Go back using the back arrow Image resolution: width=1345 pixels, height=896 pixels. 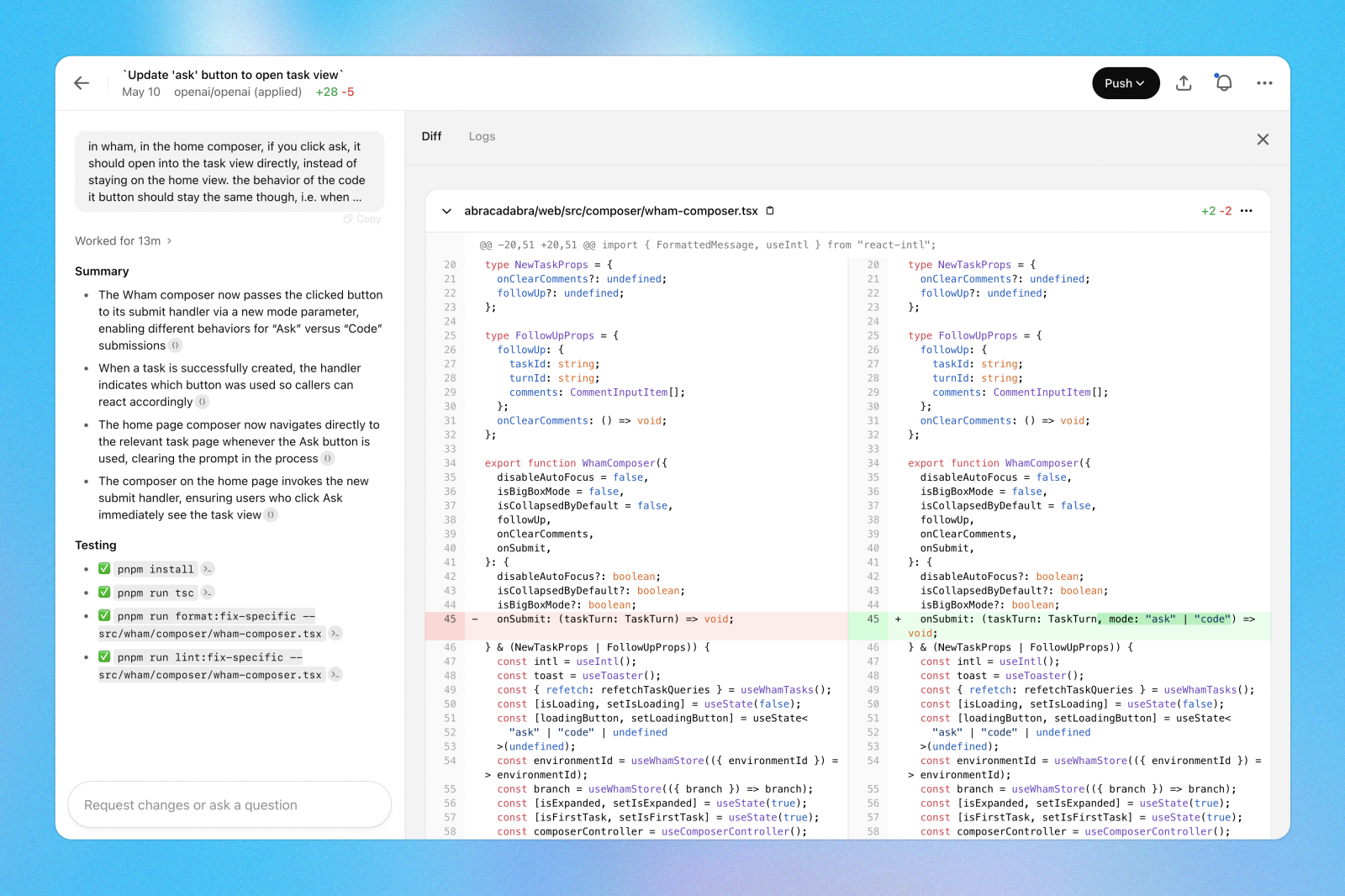click(81, 82)
